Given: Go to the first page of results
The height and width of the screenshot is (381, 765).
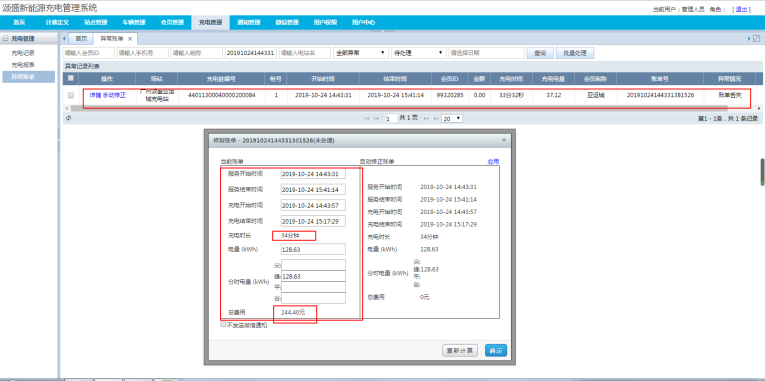Looking at the screenshot, I should coord(366,119).
